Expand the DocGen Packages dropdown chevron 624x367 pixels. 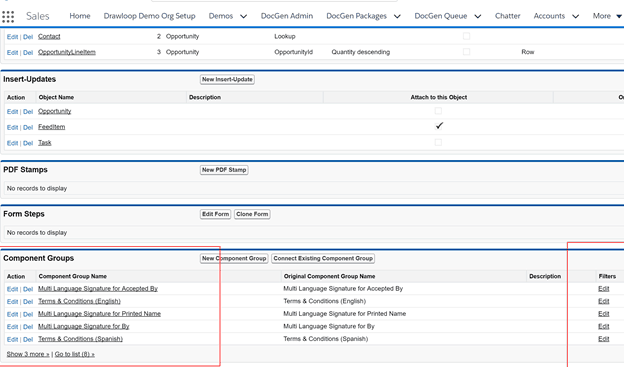tap(397, 16)
